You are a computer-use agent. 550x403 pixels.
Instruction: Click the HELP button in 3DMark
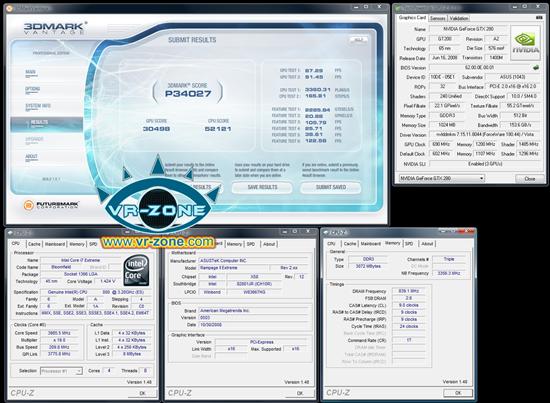click(358, 40)
